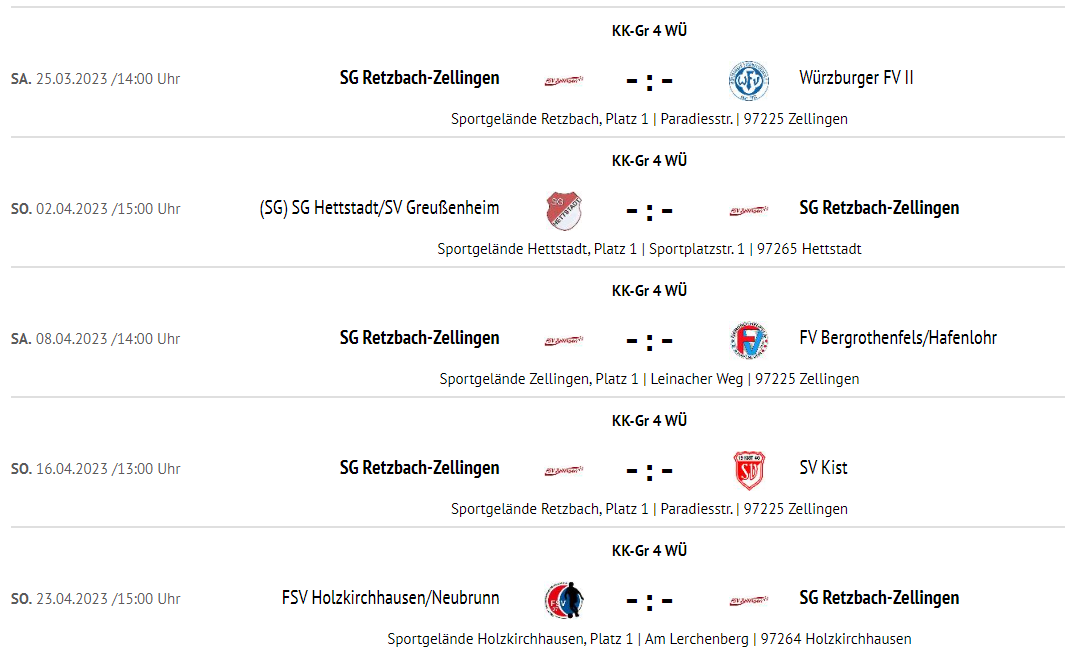Open the Würzburger FV II team link

tap(856, 78)
